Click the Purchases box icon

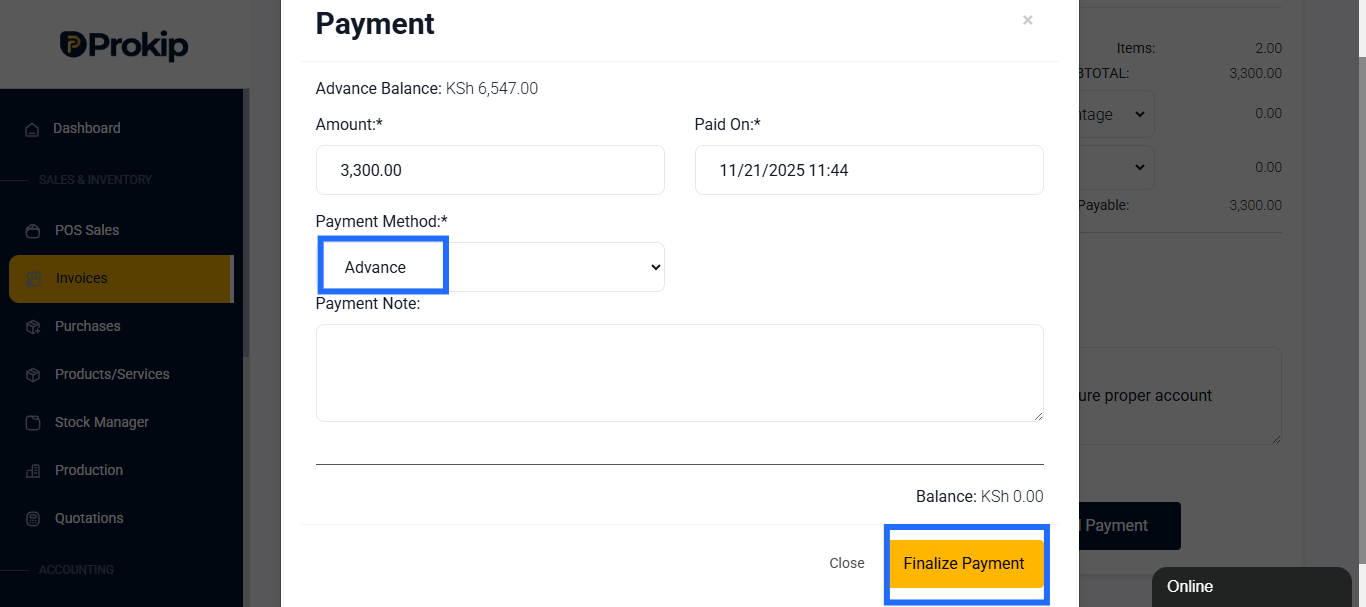[33, 327]
